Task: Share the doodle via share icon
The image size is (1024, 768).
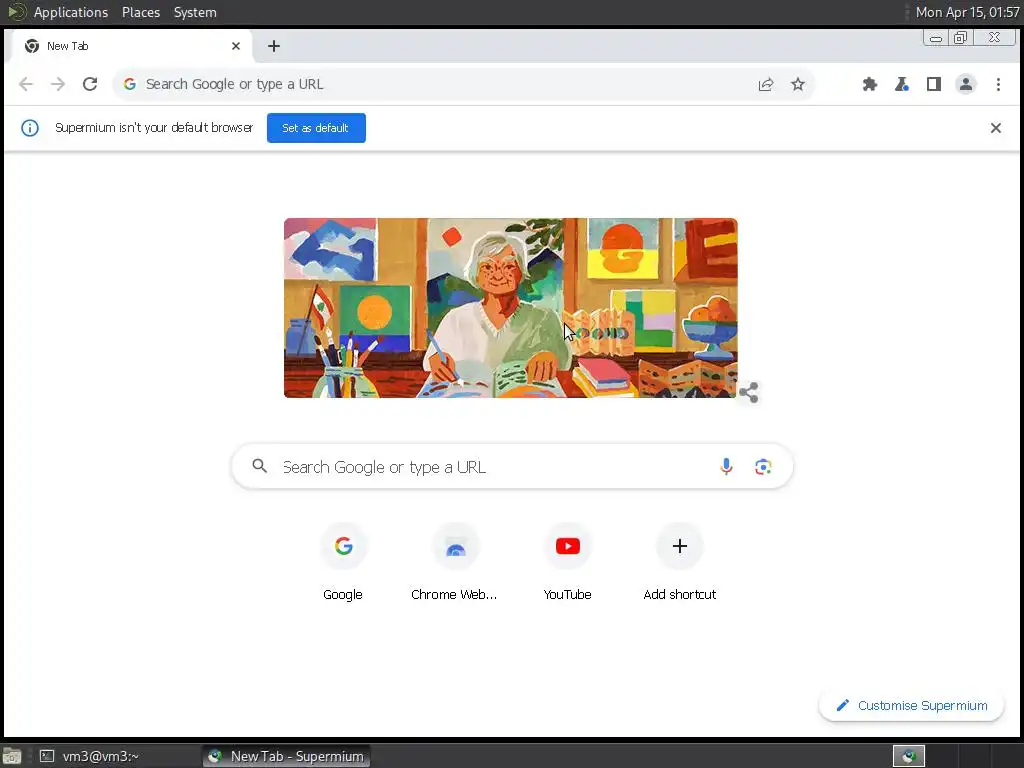Action: pyautogui.click(x=748, y=392)
